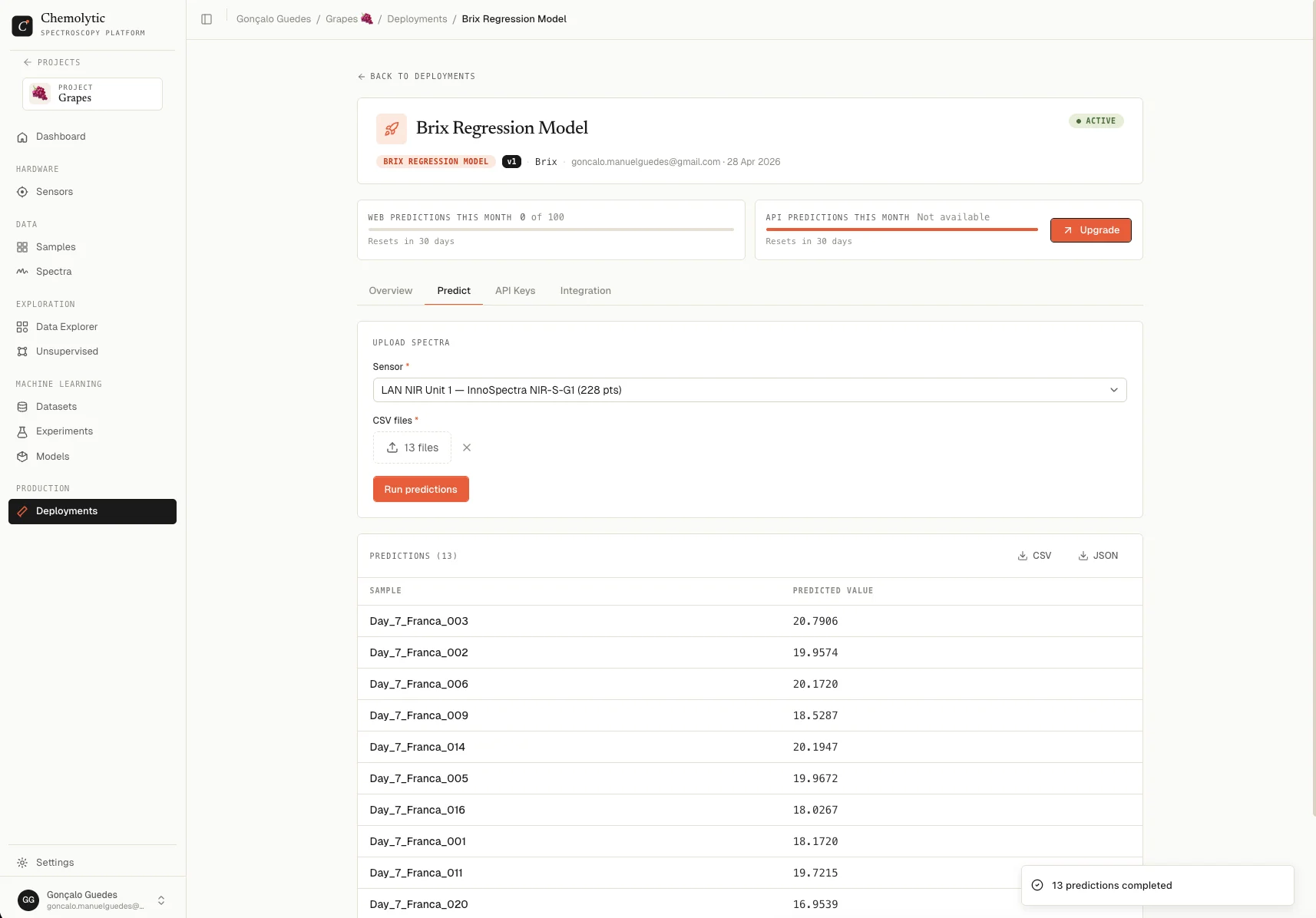
Task: Click the Settings gear icon
Action: (x=22, y=863)
